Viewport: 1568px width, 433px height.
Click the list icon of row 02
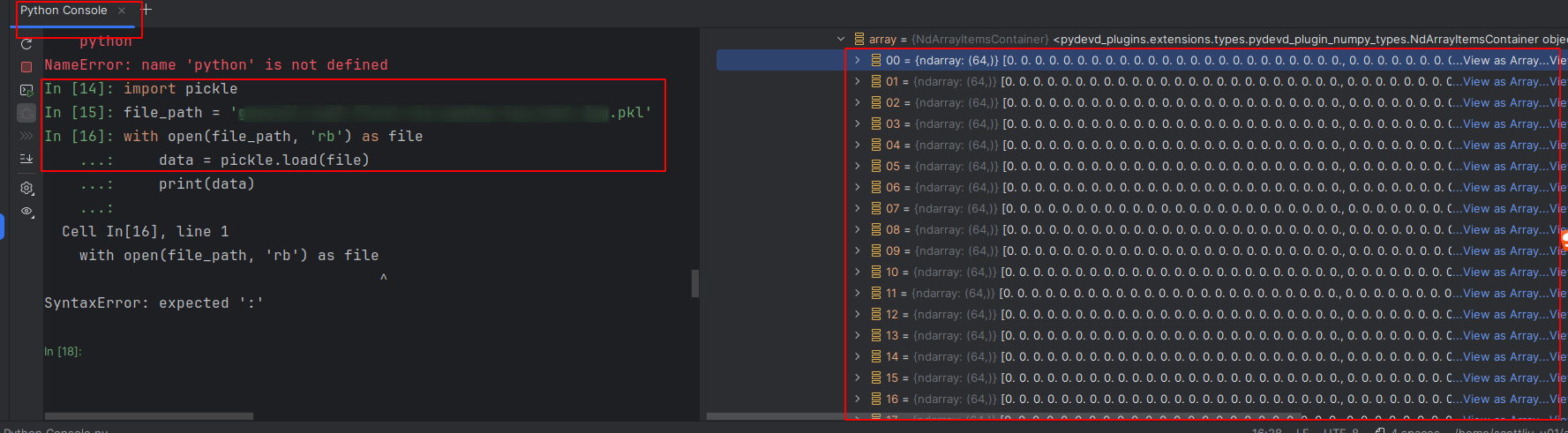click(875, 102)
